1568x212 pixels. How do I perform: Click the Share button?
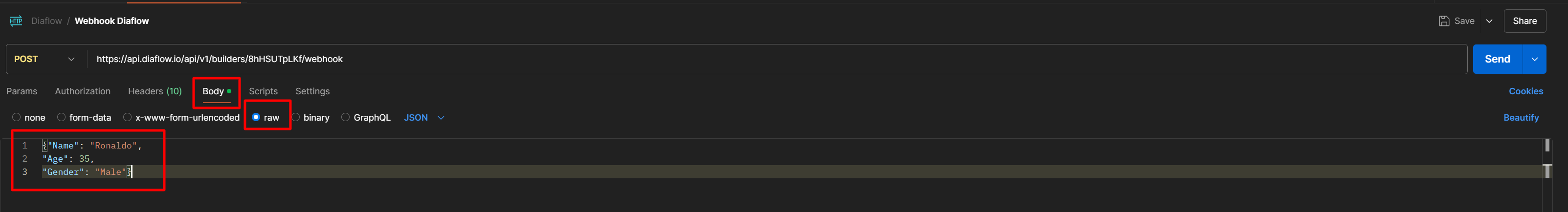pos(1524,21)
